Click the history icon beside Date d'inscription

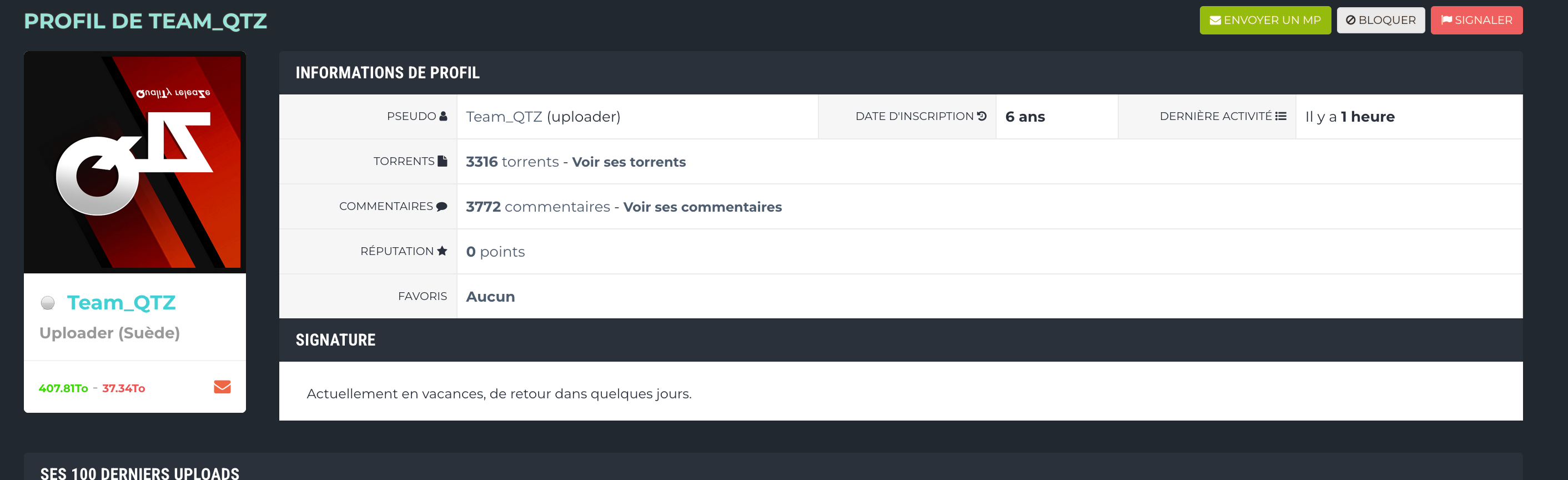coord(982,116)
